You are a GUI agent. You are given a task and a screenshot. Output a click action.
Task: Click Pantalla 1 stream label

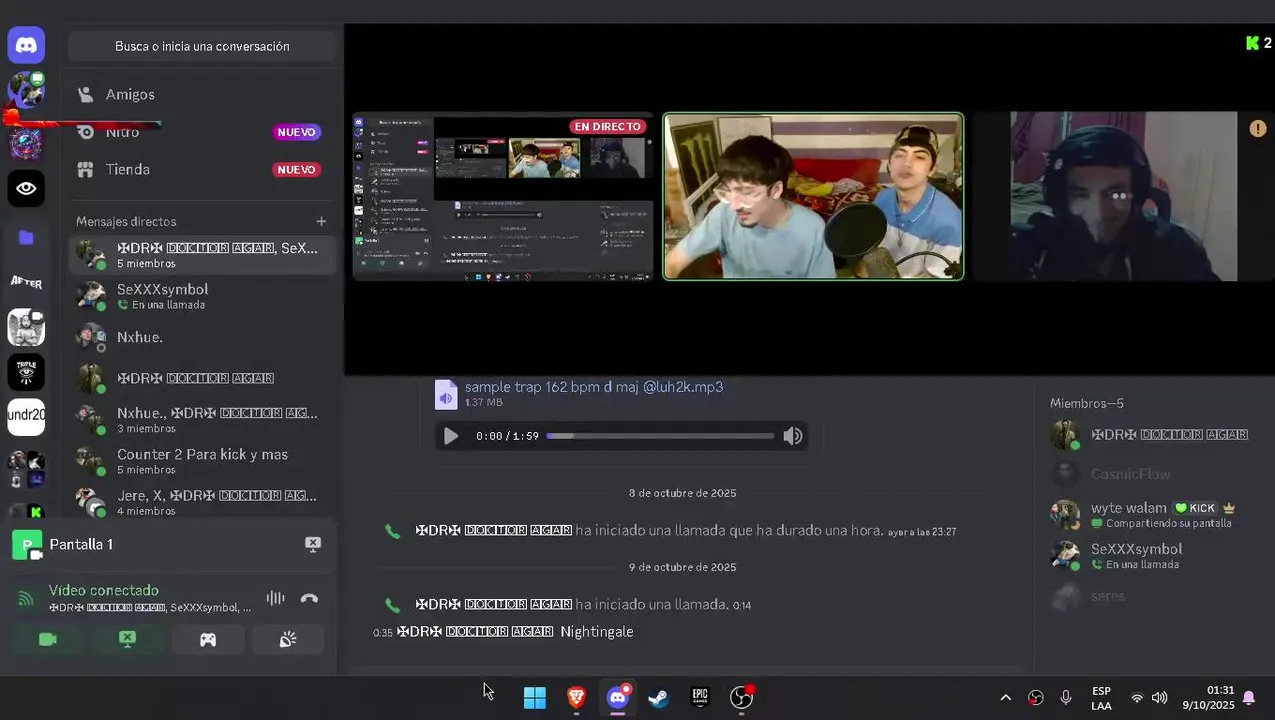coord(81,544)
